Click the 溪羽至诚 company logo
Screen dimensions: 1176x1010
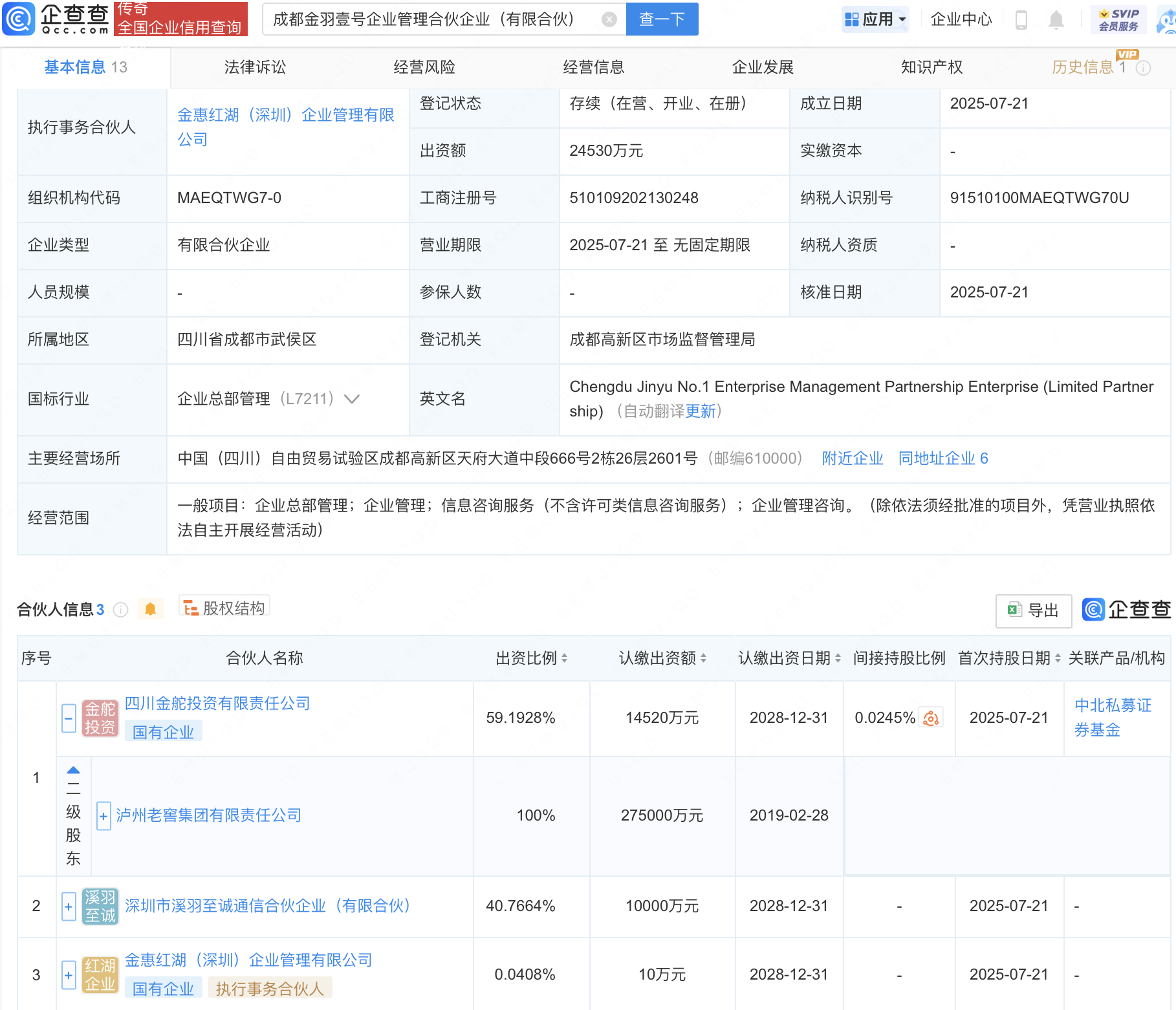100,907
